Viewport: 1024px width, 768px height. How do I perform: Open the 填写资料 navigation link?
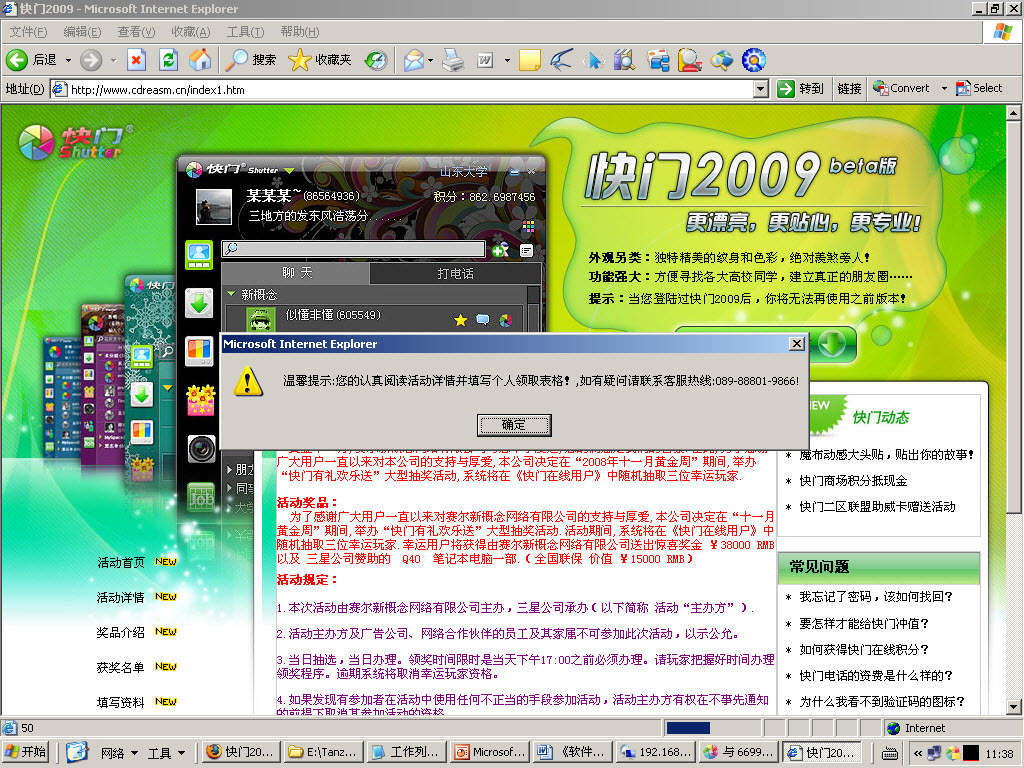[121, 703]
